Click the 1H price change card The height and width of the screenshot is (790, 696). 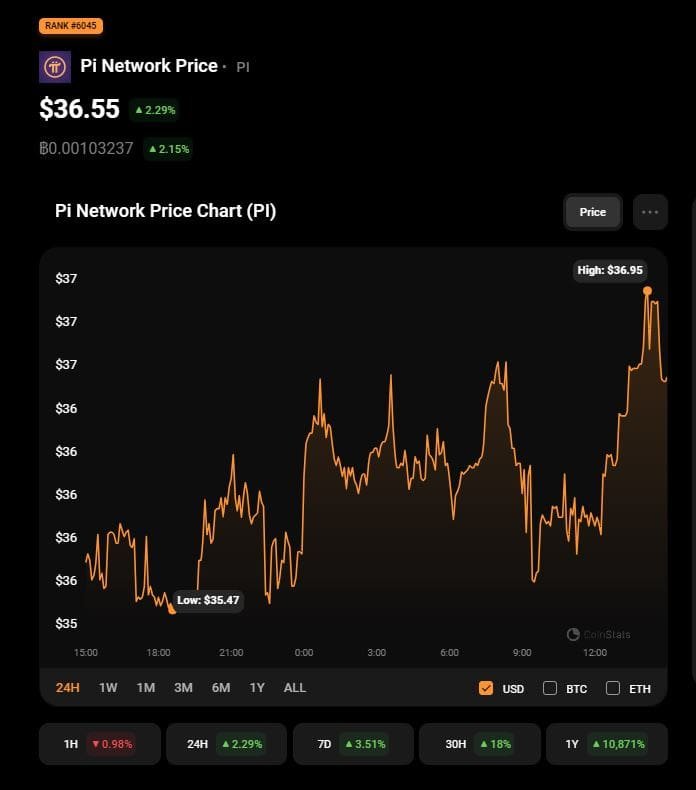point(99,744)
